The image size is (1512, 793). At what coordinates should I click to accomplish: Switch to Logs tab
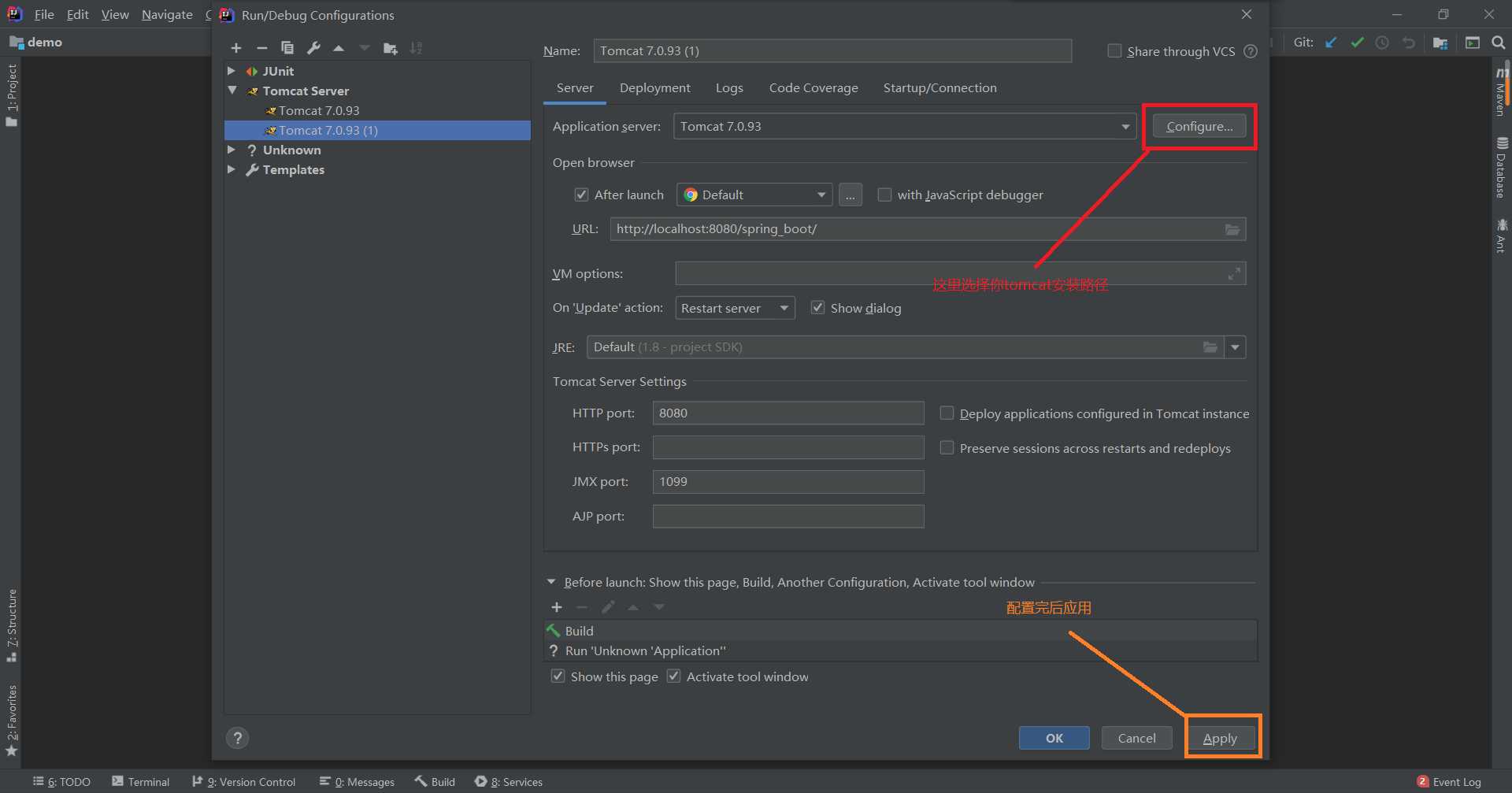pyautogui.click(x=729, y=88)
